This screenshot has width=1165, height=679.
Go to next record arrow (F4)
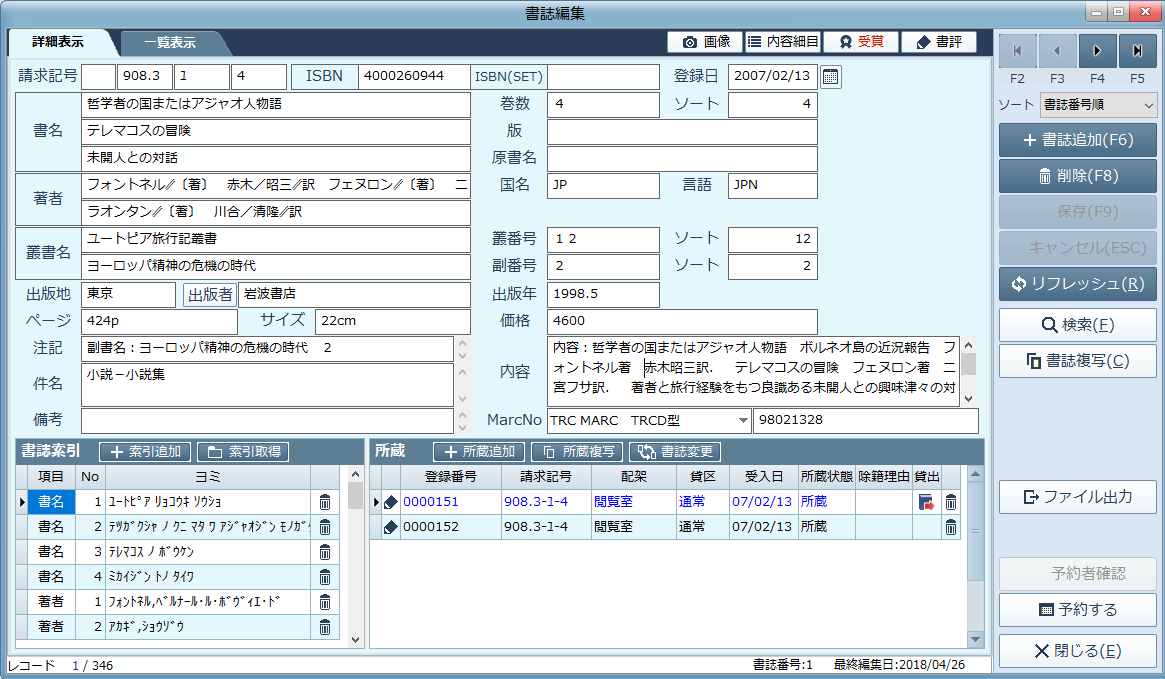1097,51
